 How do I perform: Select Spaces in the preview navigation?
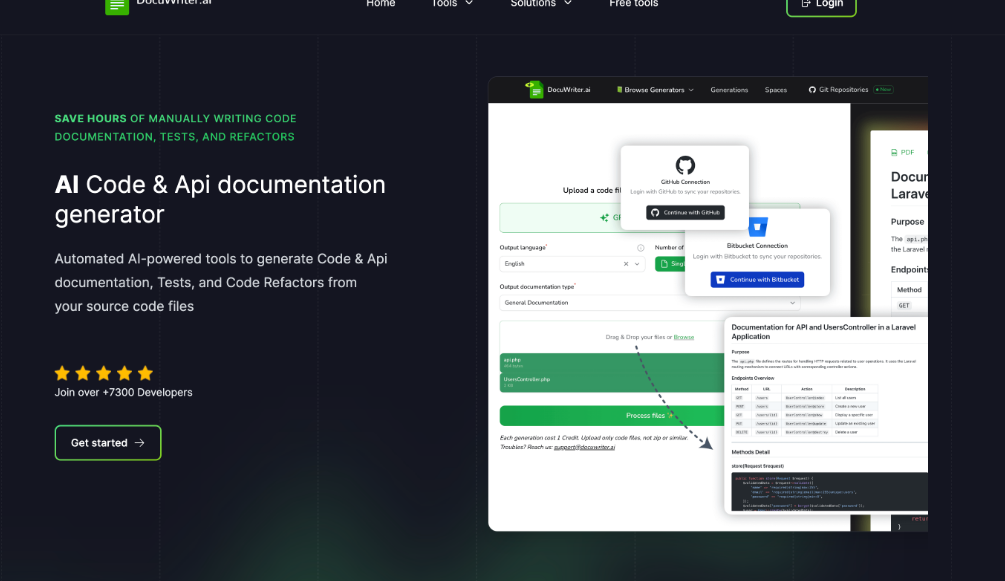776,90
